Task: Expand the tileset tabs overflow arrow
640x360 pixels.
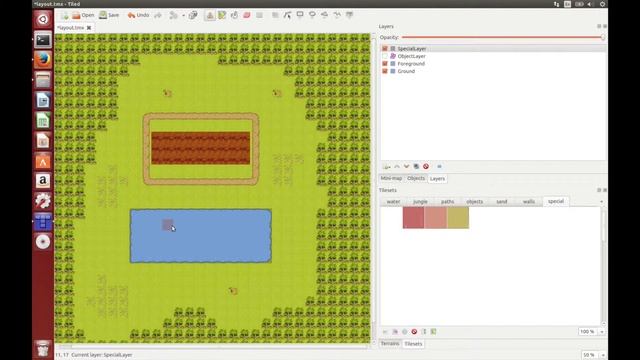Action: pos(601,202)
